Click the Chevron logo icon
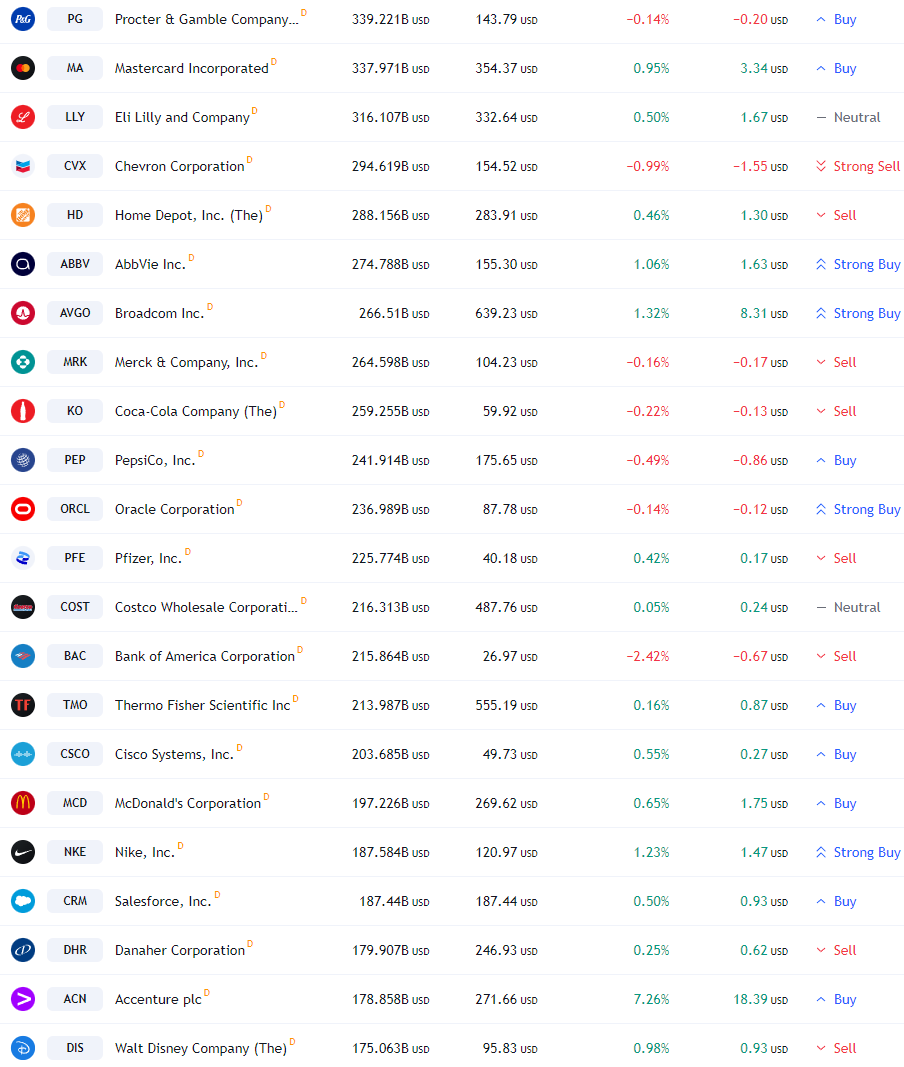Screen dimensions: 904x1067 coord(23,166)
